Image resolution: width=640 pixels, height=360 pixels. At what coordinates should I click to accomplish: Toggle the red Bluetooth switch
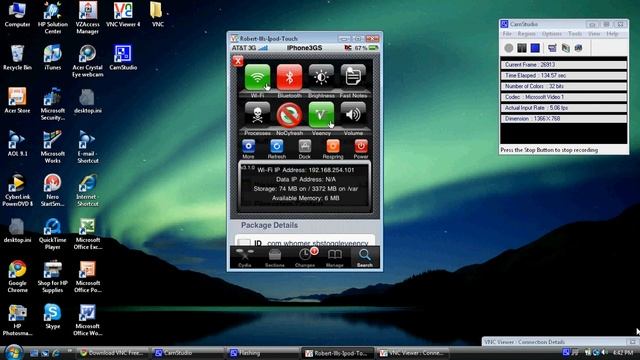[289, 77]
